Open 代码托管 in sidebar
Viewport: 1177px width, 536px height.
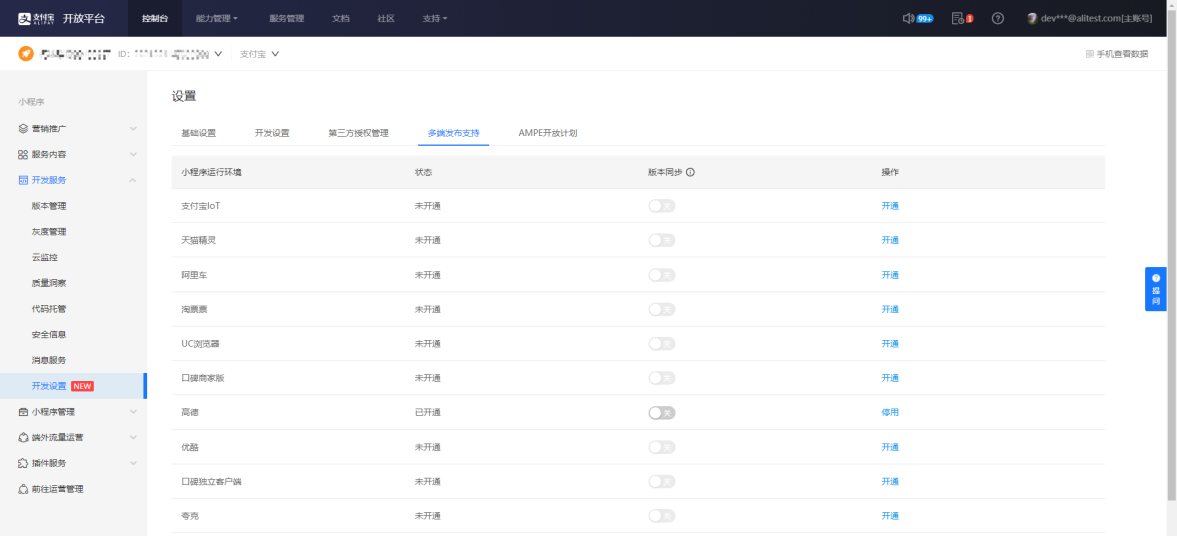49,309
